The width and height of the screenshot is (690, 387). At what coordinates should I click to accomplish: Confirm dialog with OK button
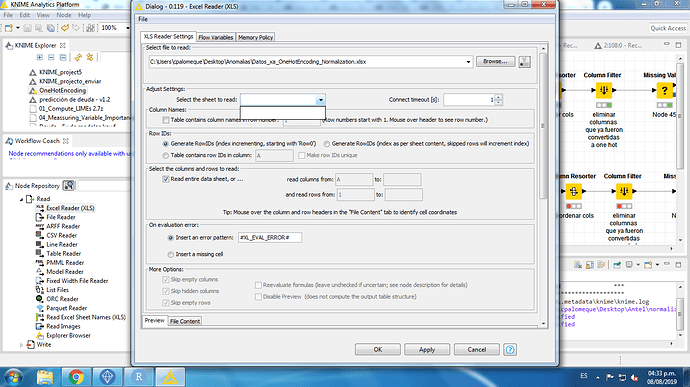coord(378,350)
